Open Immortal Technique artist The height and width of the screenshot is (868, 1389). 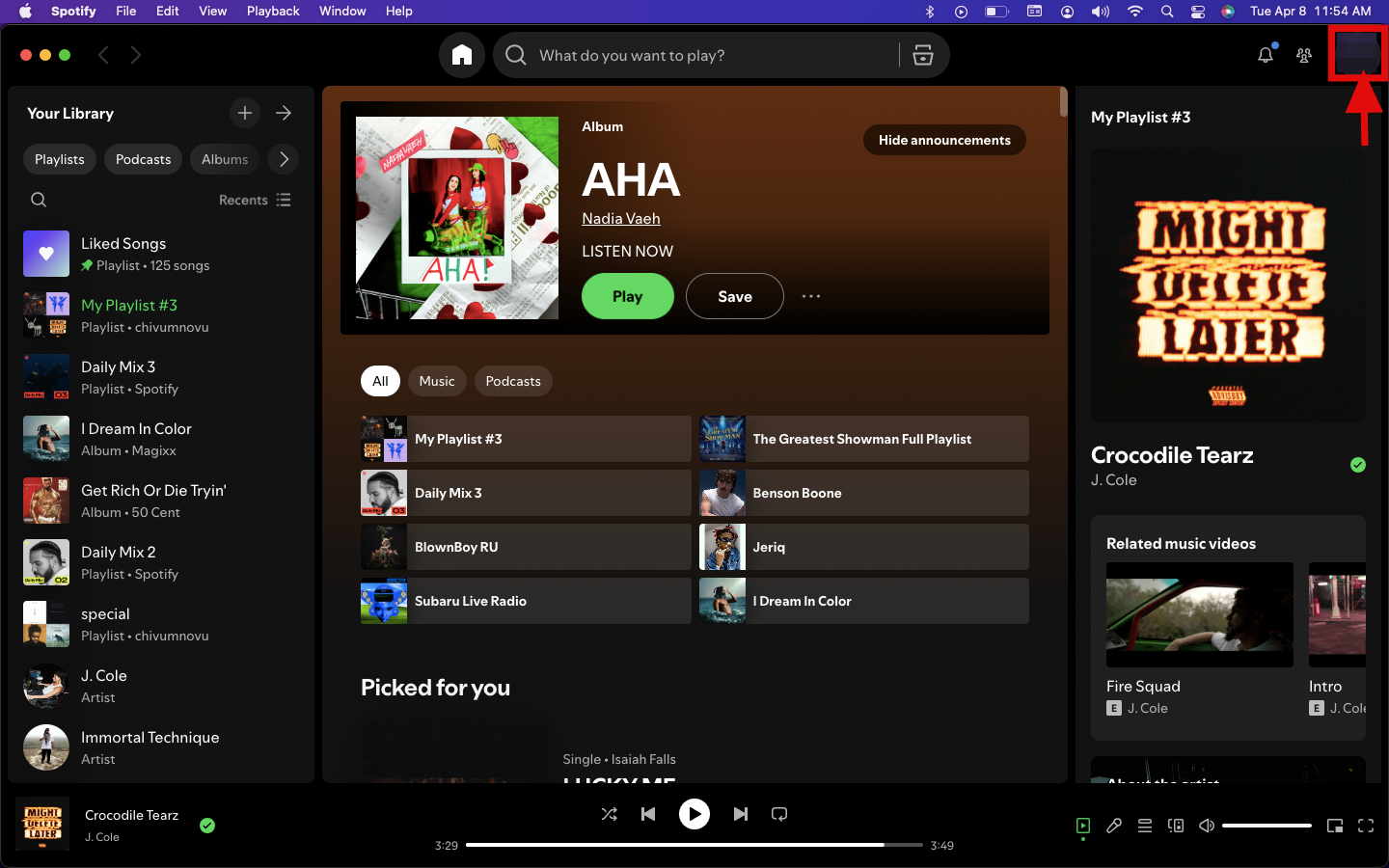click(161, 747)
